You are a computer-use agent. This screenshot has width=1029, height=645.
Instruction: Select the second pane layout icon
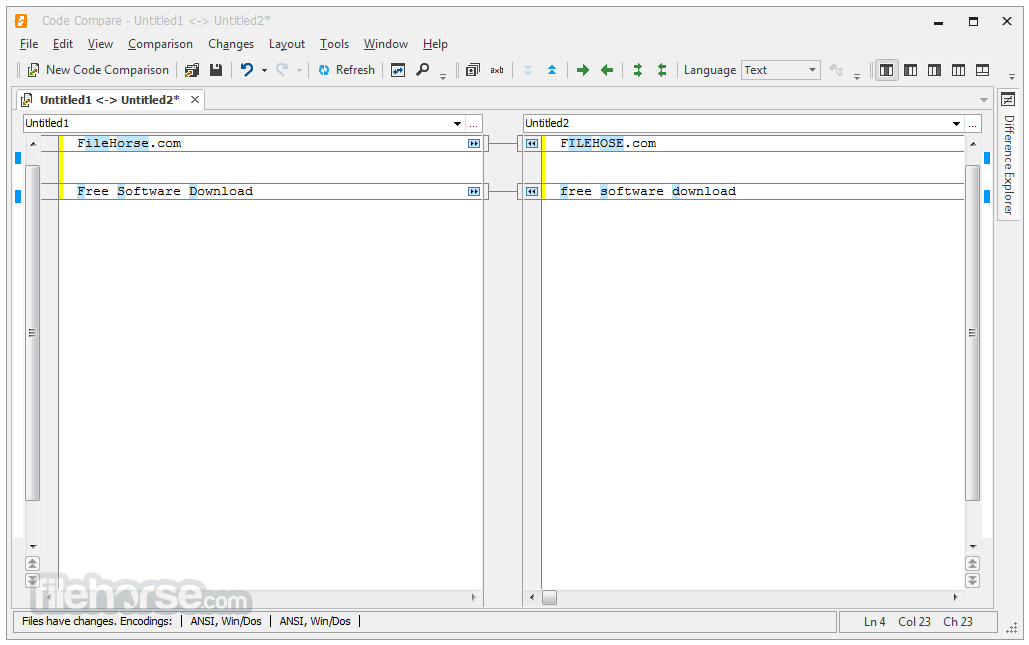(910, 70)
